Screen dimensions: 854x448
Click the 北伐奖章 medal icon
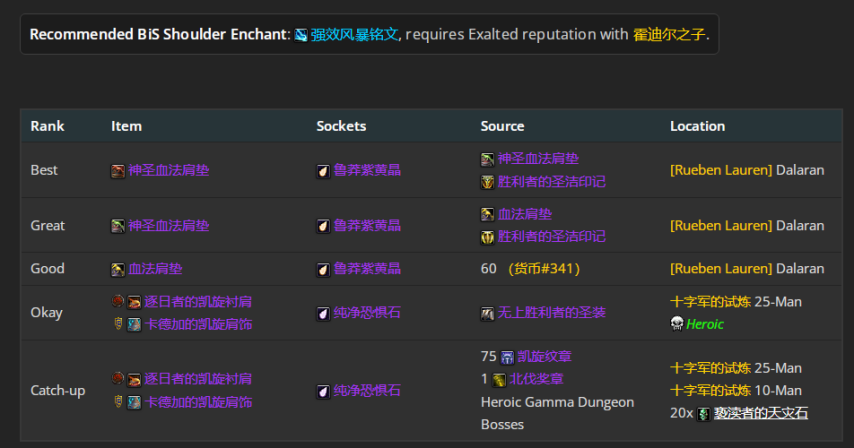[499, 380]
